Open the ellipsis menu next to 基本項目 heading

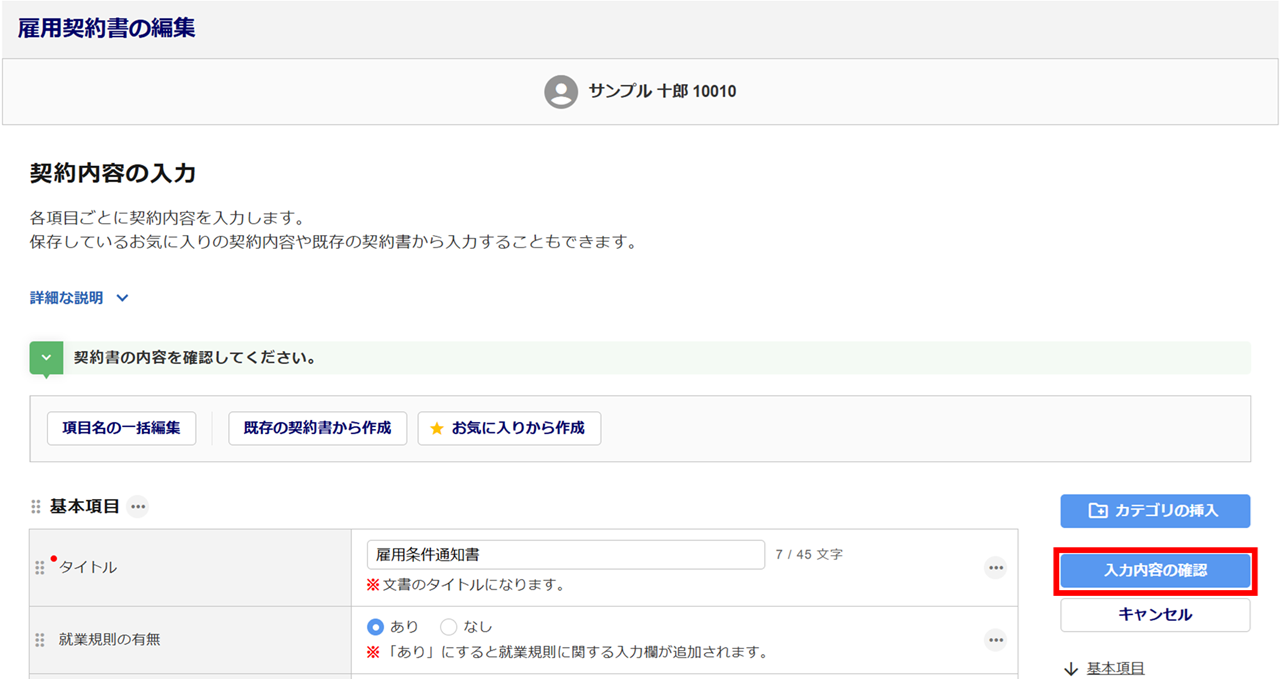pos(138,507)
